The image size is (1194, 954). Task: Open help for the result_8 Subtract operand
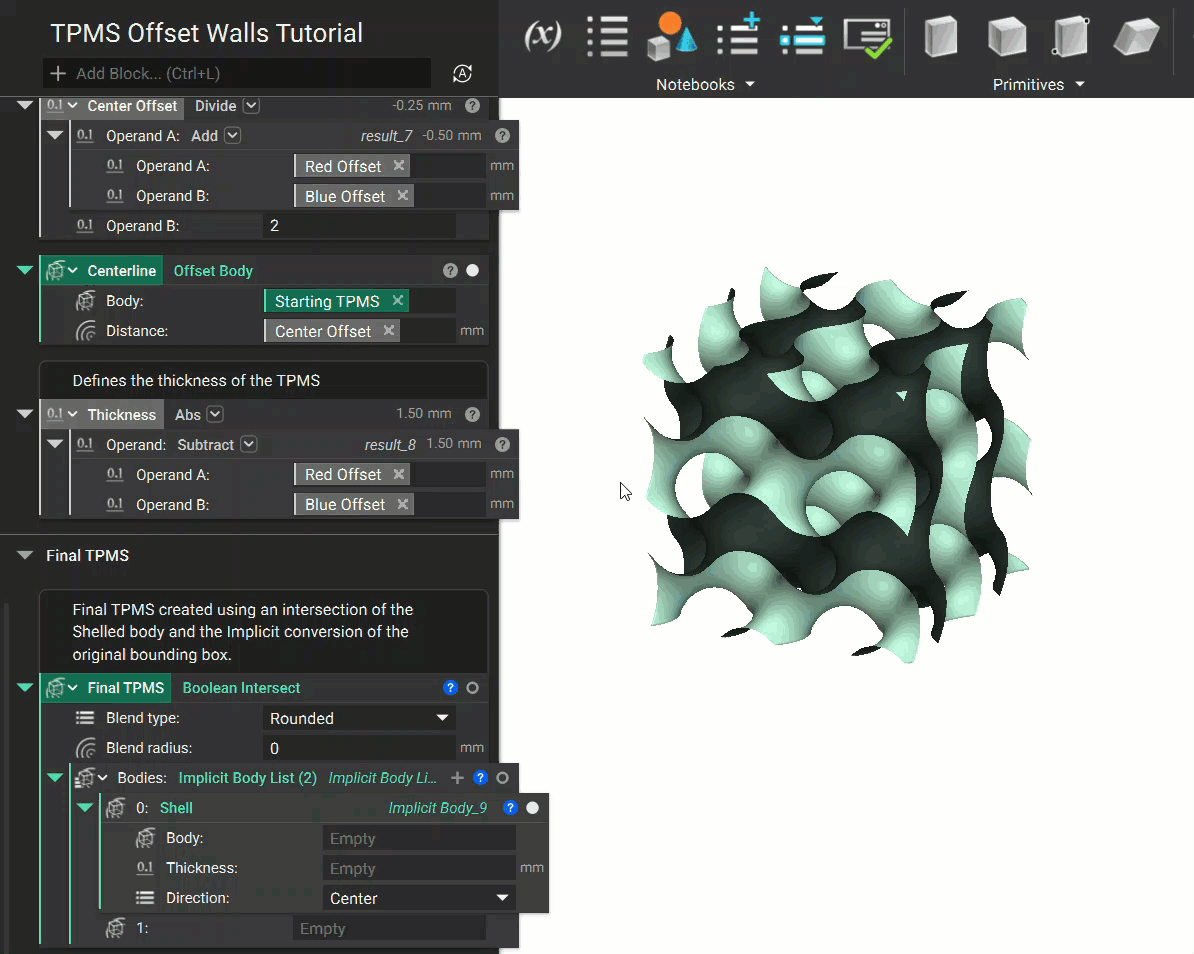pos(503,445)
